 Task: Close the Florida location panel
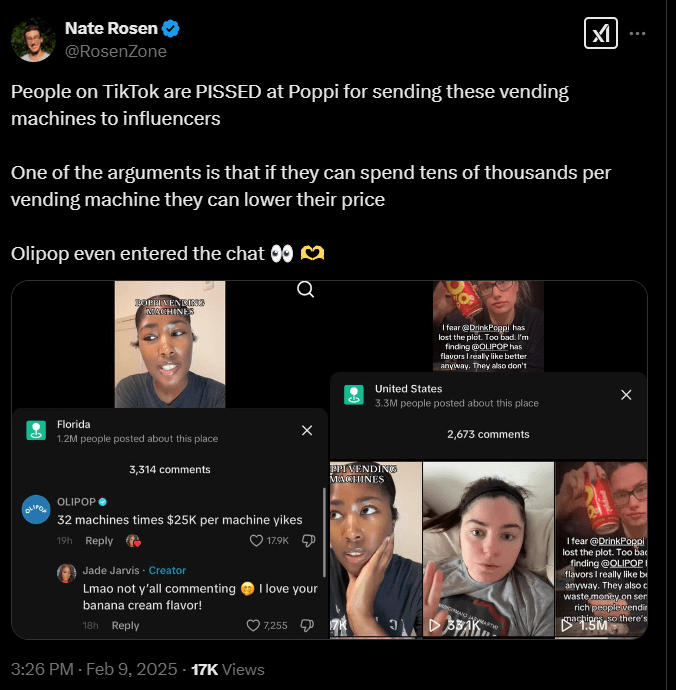pyautogui.click(x=307, y=430)
